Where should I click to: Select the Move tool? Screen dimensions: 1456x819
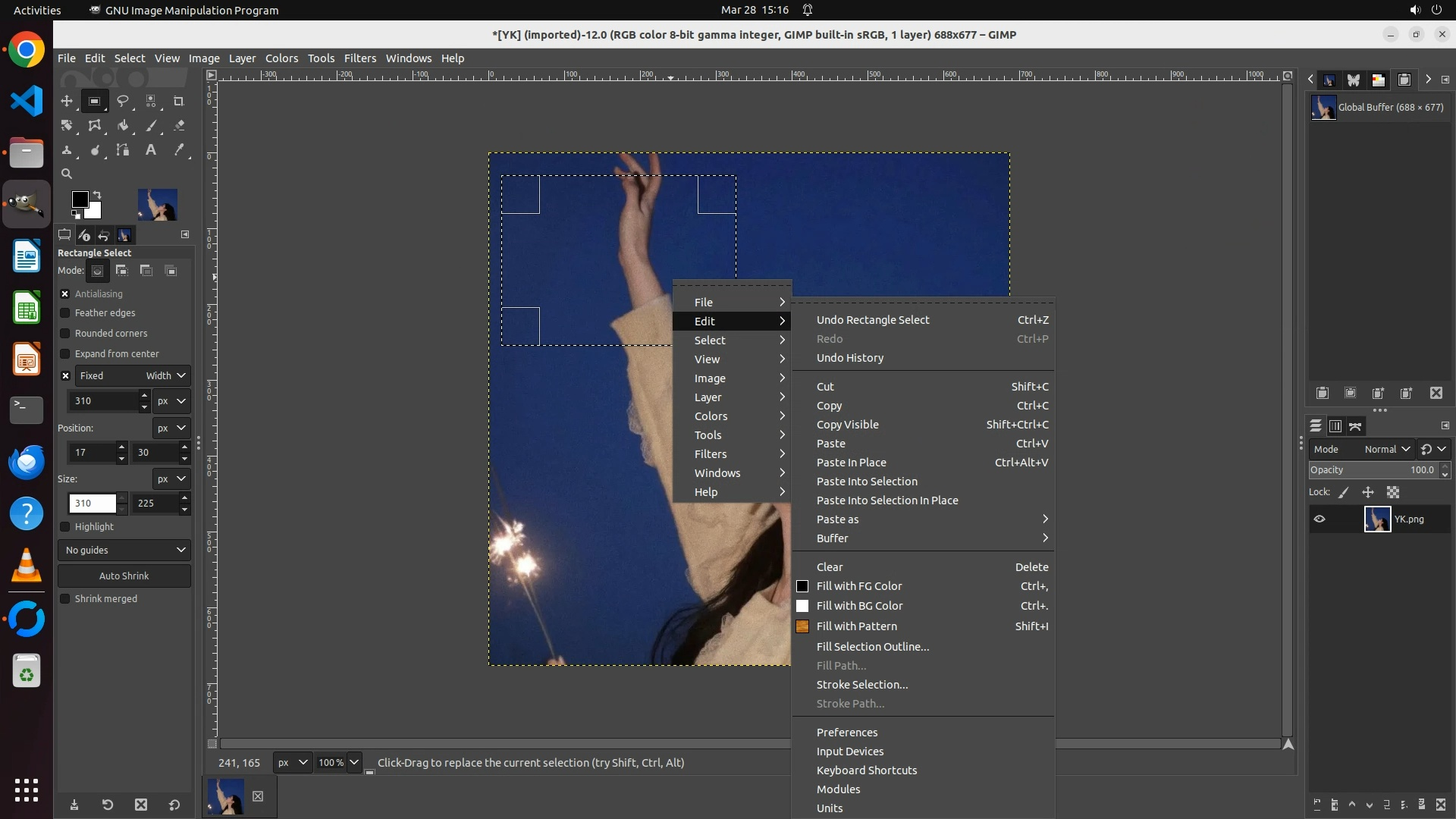67,101
